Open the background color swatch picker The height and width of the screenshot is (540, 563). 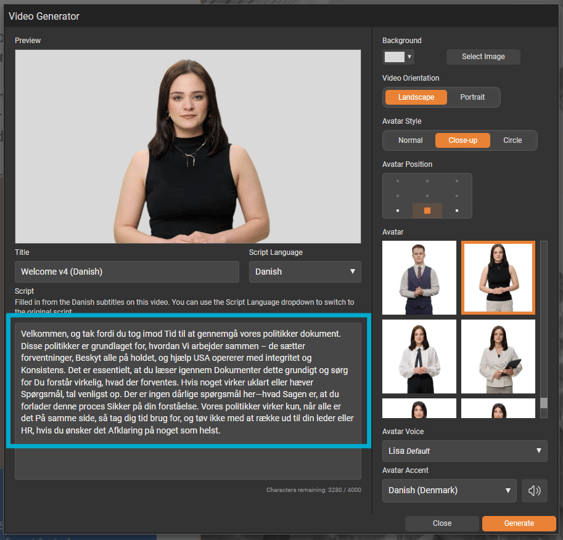coord(398,57)
